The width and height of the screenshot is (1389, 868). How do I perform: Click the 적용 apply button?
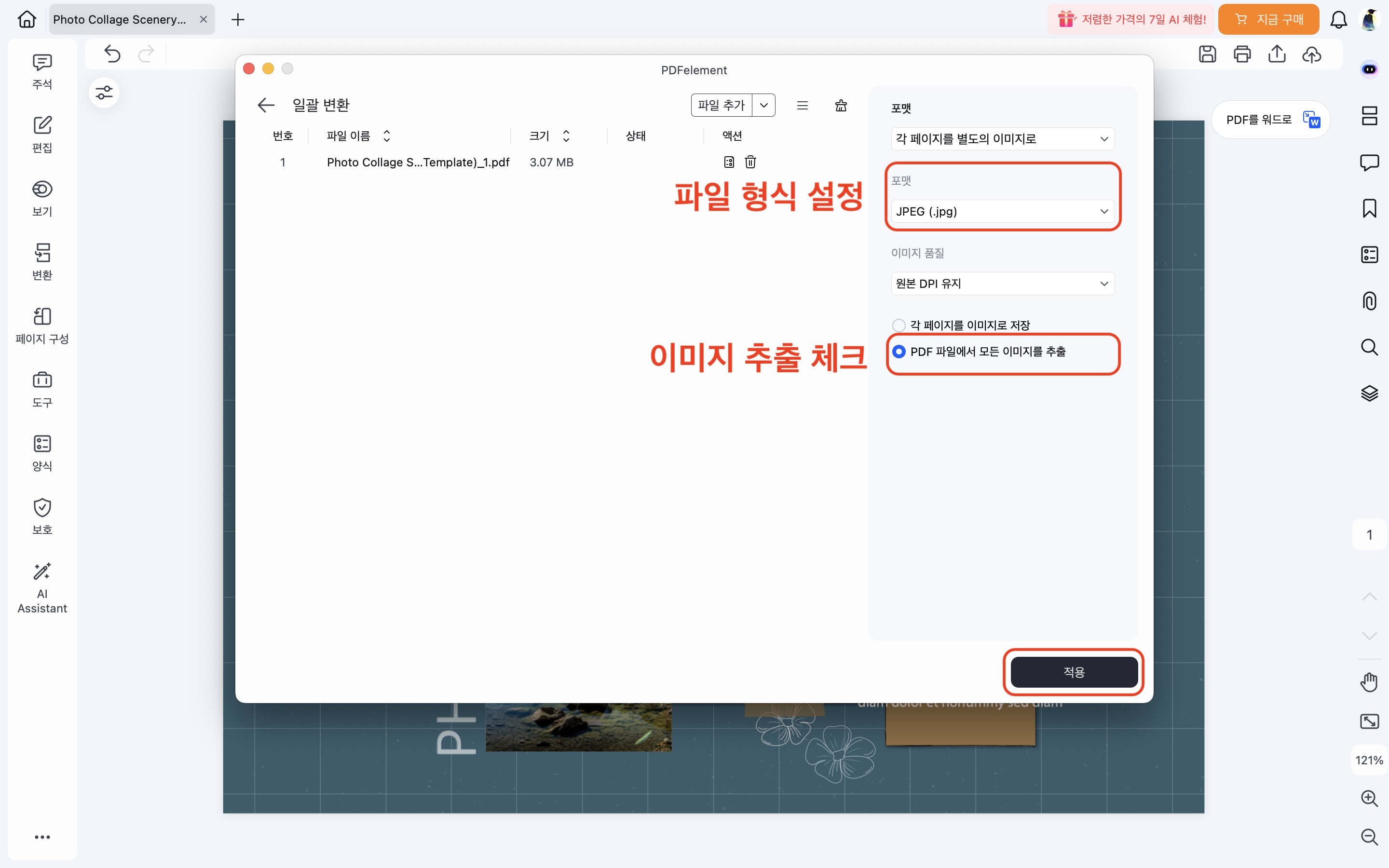tap(1073, 672)
